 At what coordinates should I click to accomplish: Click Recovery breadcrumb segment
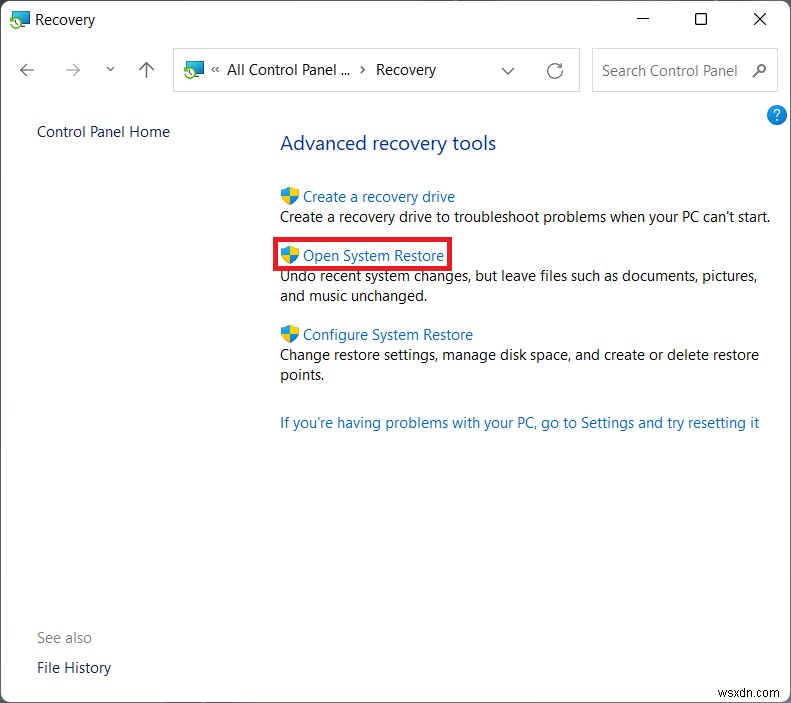(406, 71)
